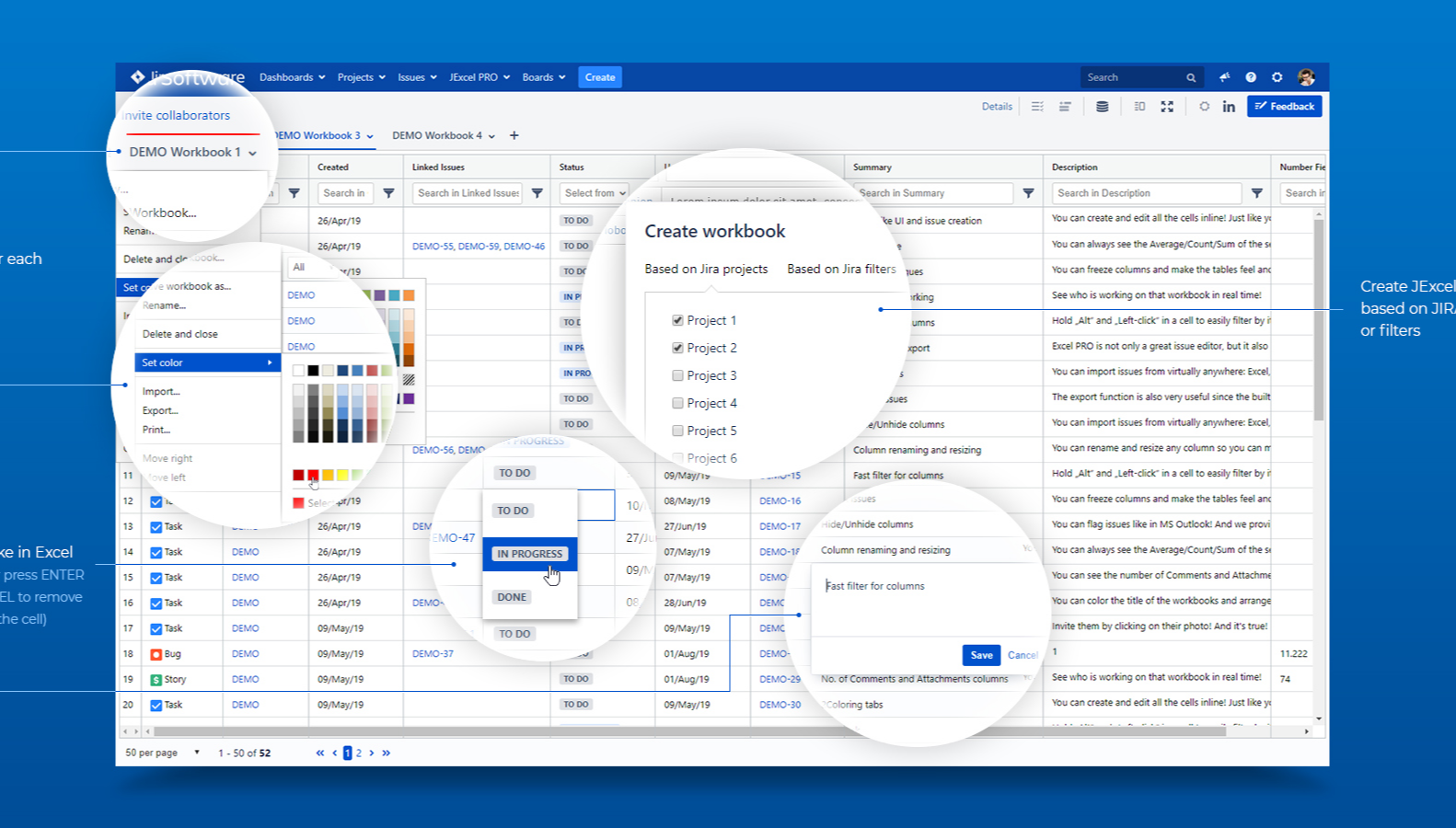
Task: Pick the black color swatch
Action: tap(313, 371)
